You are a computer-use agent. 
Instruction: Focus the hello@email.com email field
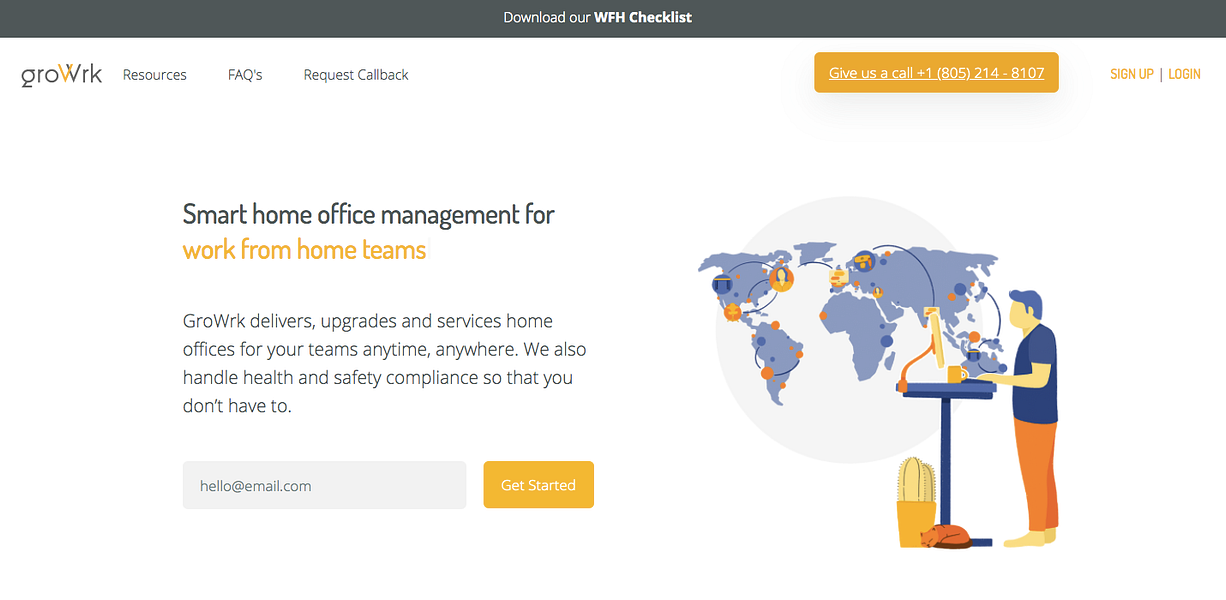tap(324, 485)
